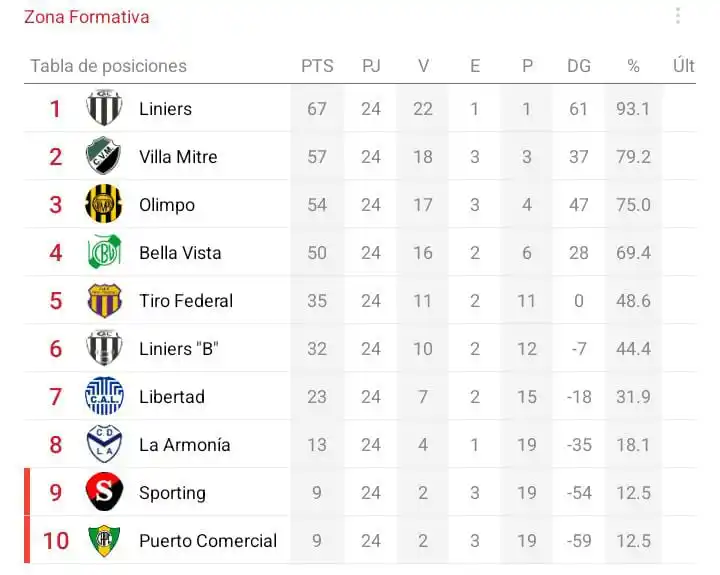Click the Villa Mitre club crest

click(x=104, y=156)
